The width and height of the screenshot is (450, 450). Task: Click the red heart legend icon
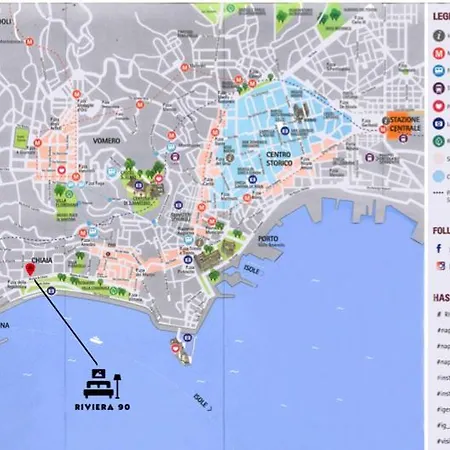(439, 106)
